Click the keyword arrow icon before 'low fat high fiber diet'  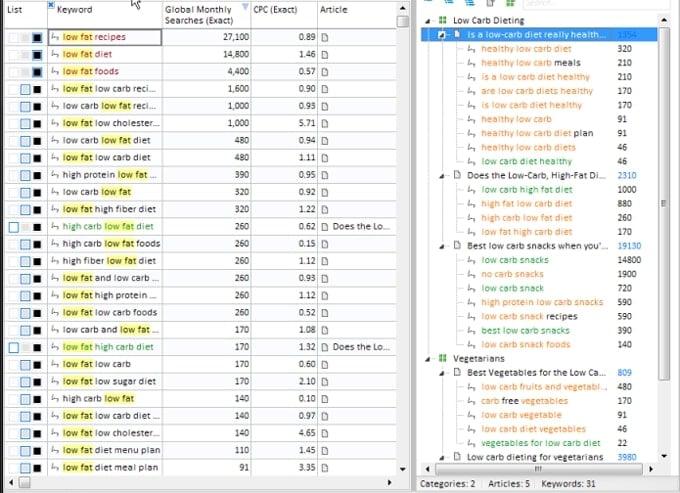coord(55,209)
